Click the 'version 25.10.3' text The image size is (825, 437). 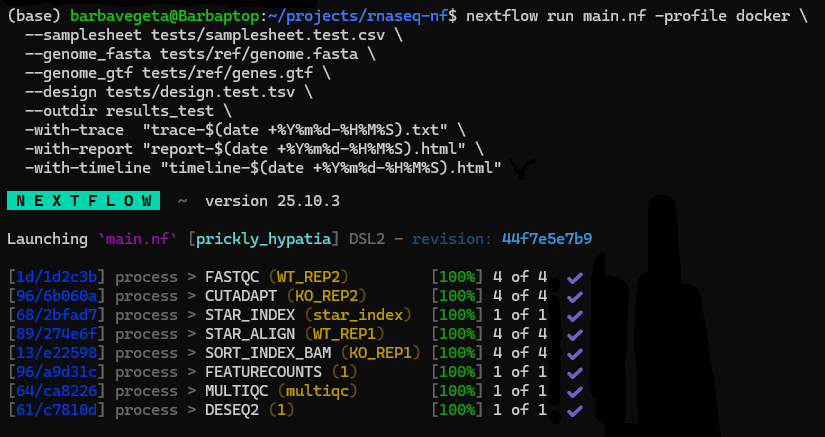273,201
